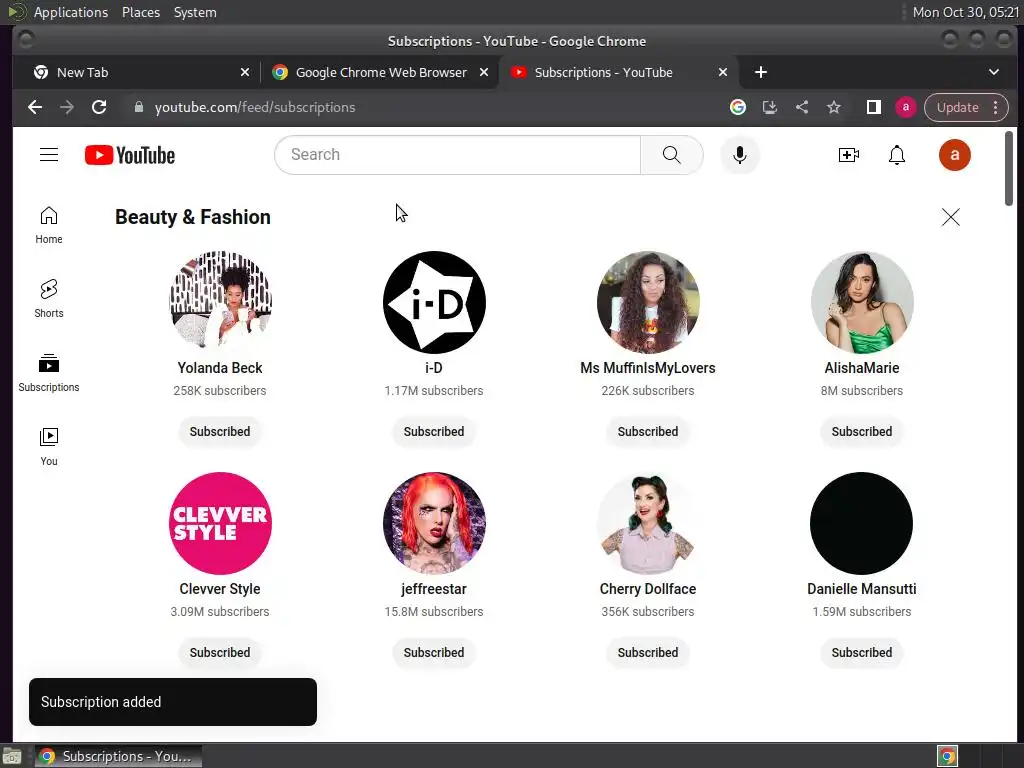The width and height of the screenshot is (1024, 768).
Task: Click in the YouTube Search field
Action: [458, 155]
